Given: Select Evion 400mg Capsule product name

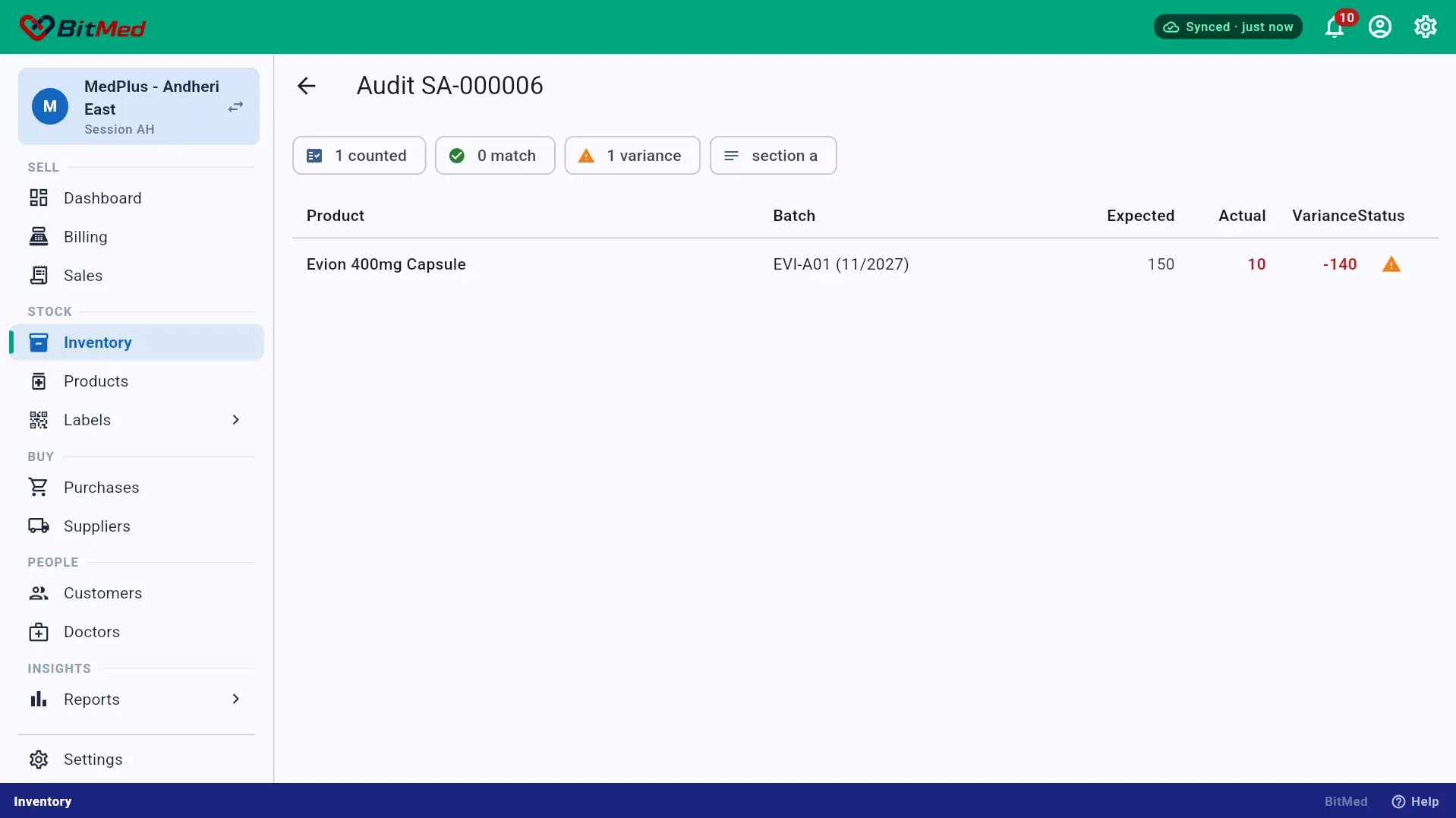Looking at the screenshot, I should 386,264.
